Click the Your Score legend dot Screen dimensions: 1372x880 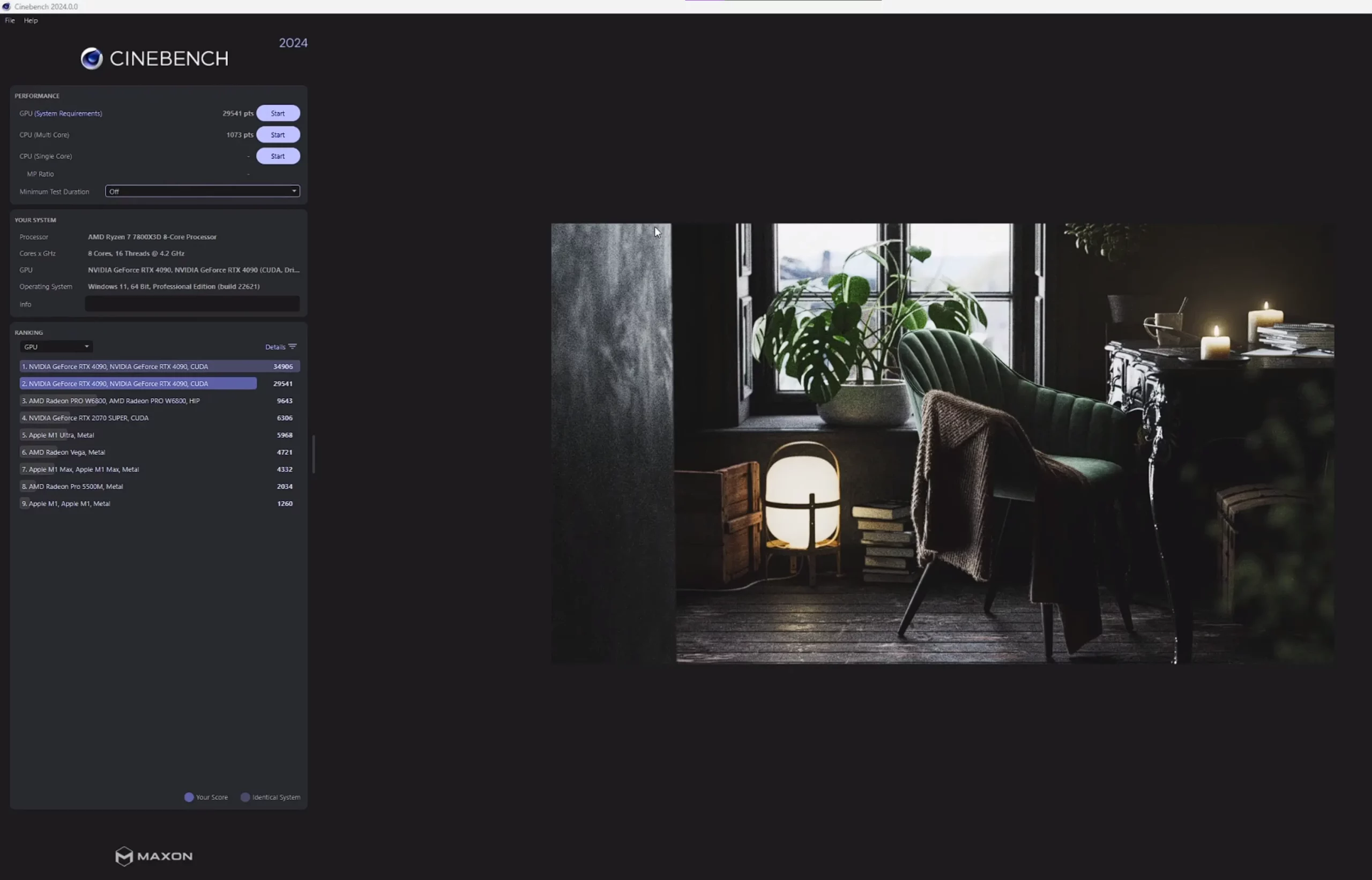(x=189, y=797)
